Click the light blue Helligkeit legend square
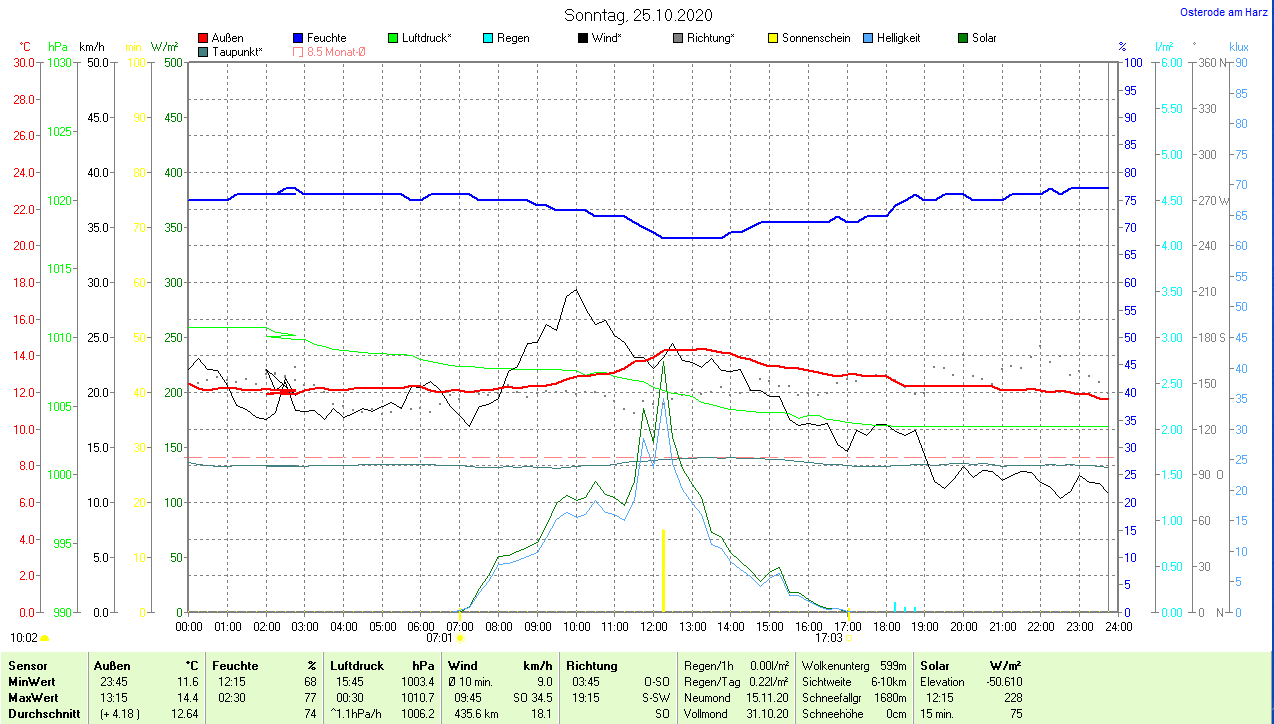This screenshot has height=724, width=1274. [868, 38]
